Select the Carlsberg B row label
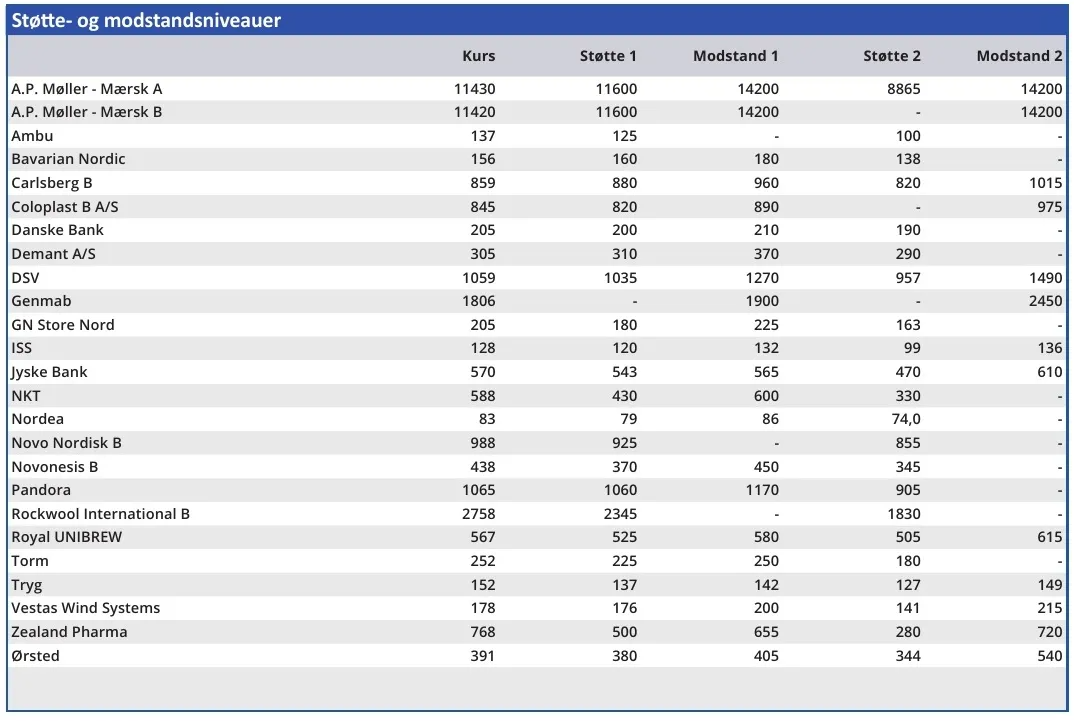 pyautogui.click(x=52, y=183)
